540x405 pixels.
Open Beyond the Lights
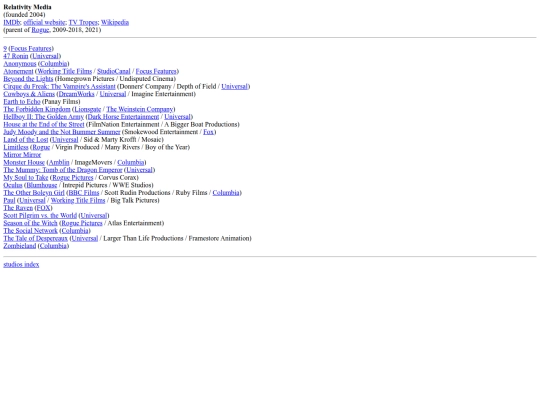click(28, 79)
